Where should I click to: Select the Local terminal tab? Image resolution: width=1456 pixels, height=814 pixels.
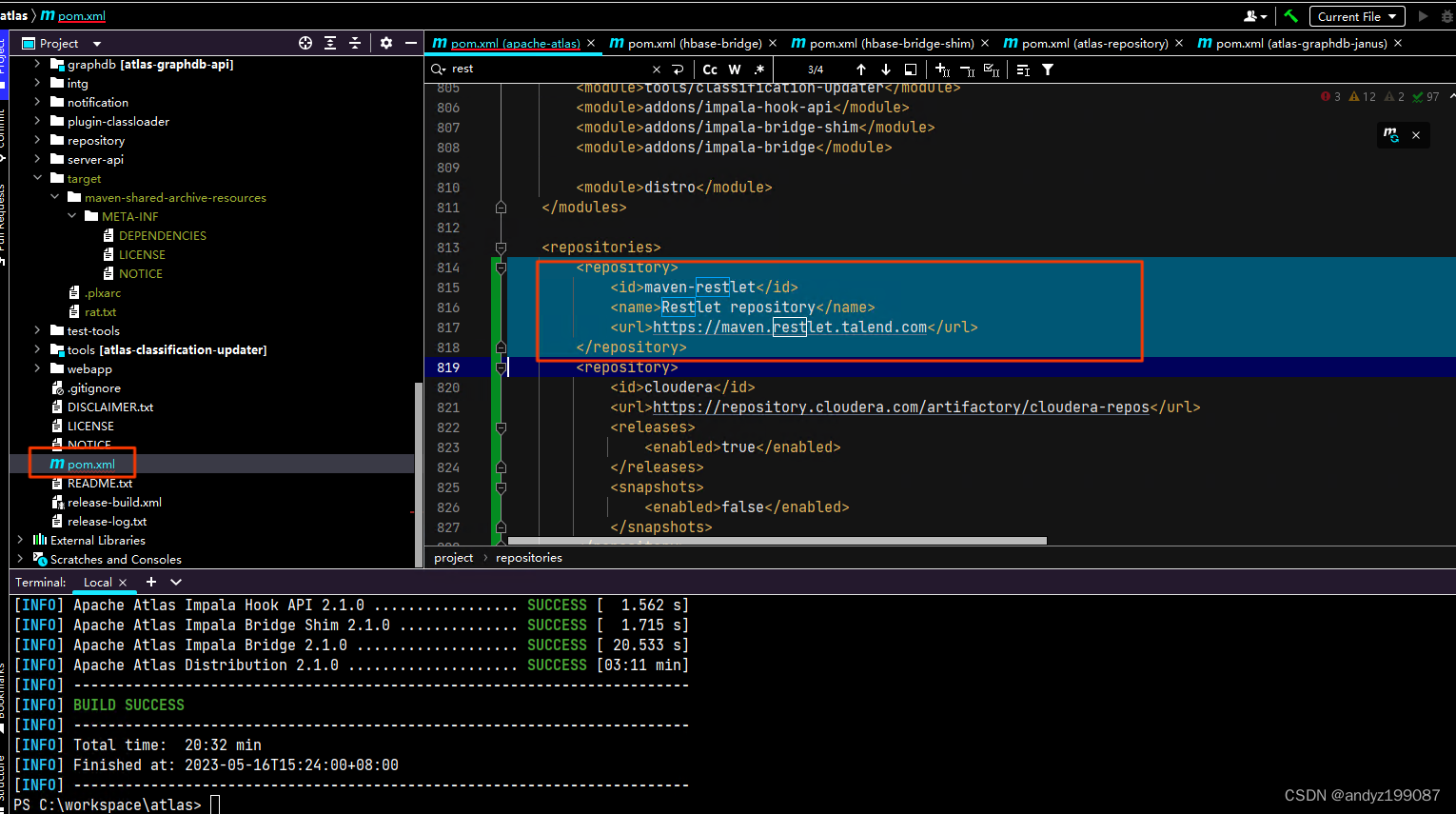coord(100,582)
